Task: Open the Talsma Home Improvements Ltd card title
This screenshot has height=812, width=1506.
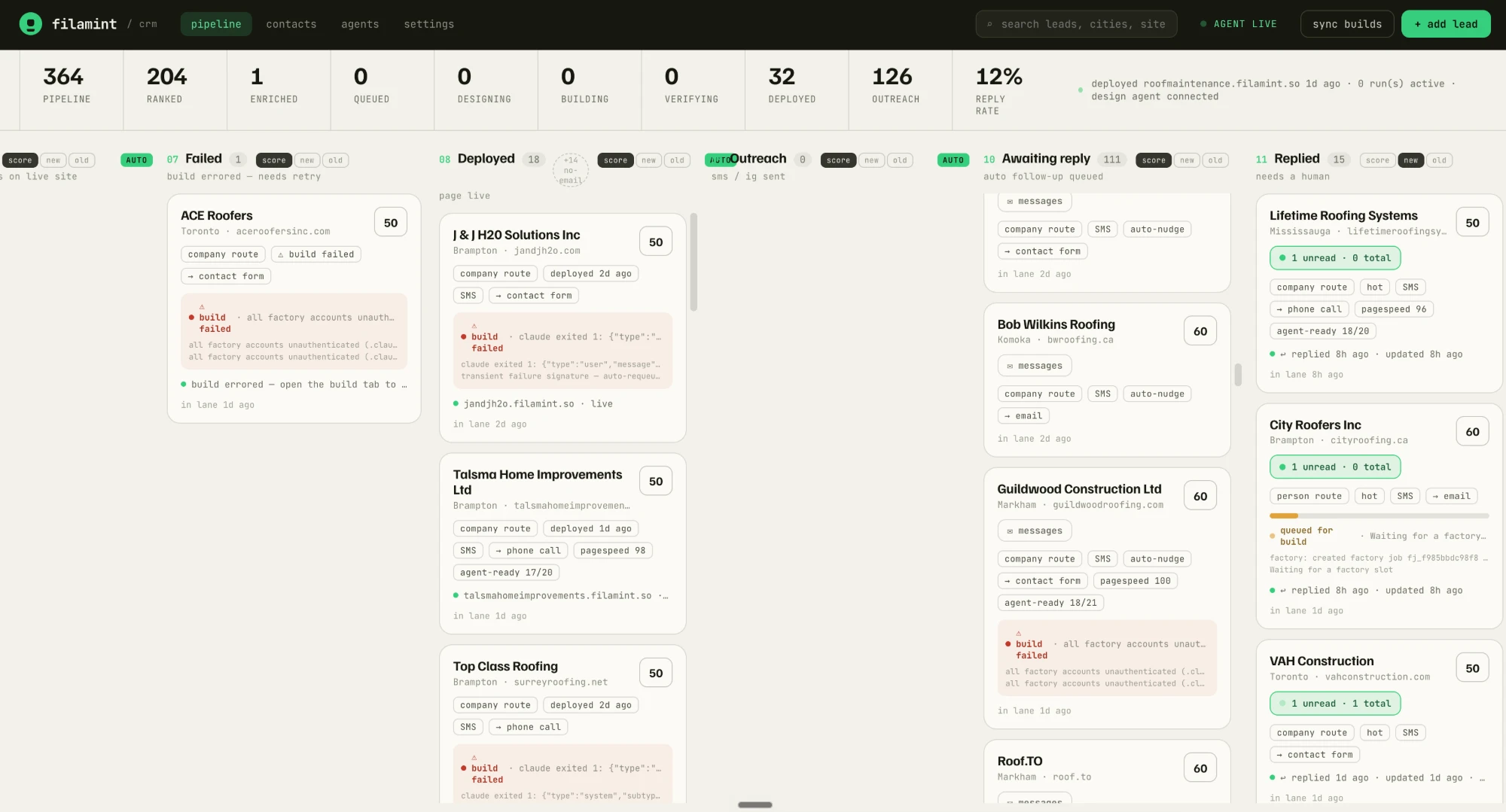Action: click(538, 482)
